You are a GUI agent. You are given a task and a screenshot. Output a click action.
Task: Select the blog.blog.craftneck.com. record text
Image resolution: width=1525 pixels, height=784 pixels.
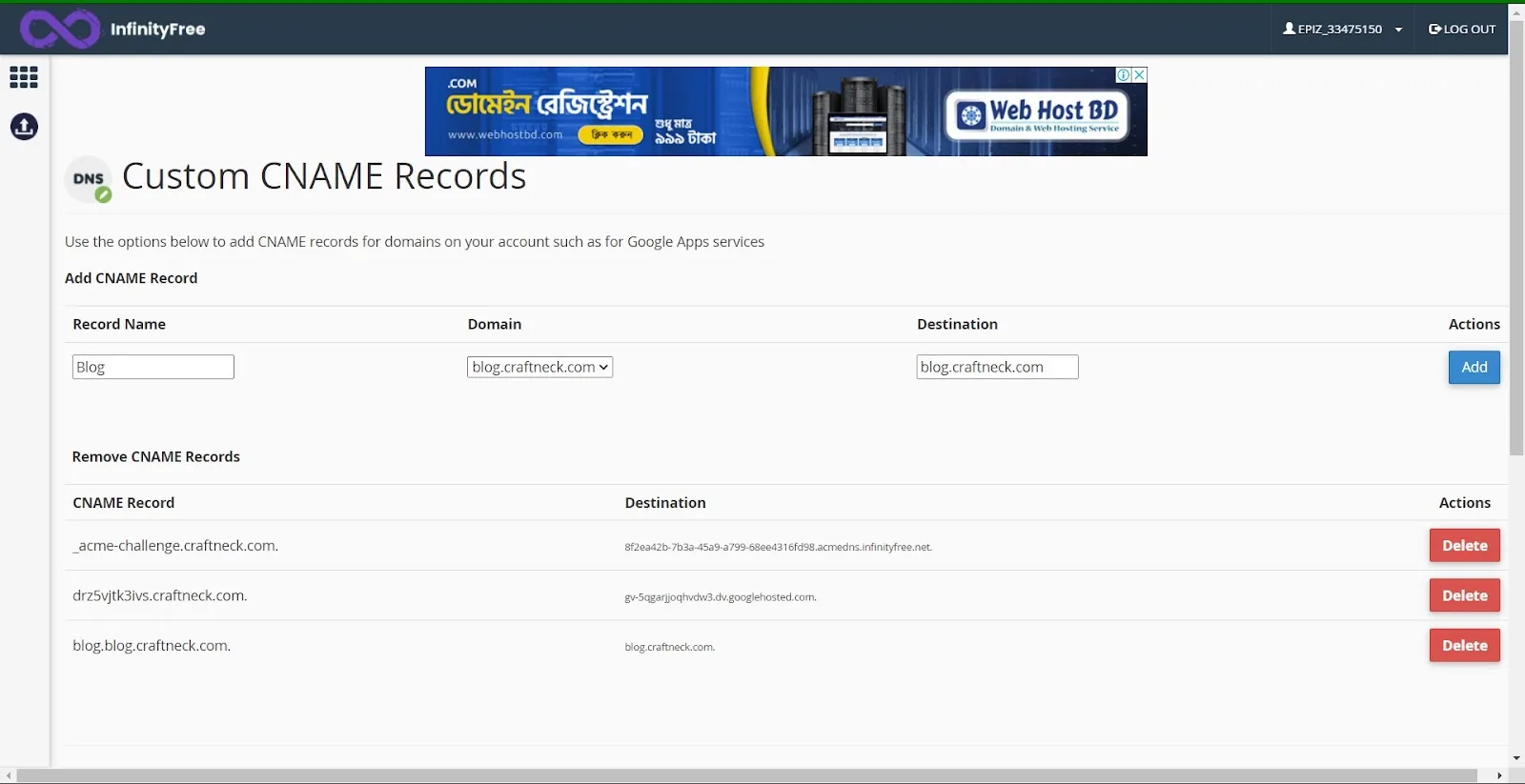click(152, 646)
